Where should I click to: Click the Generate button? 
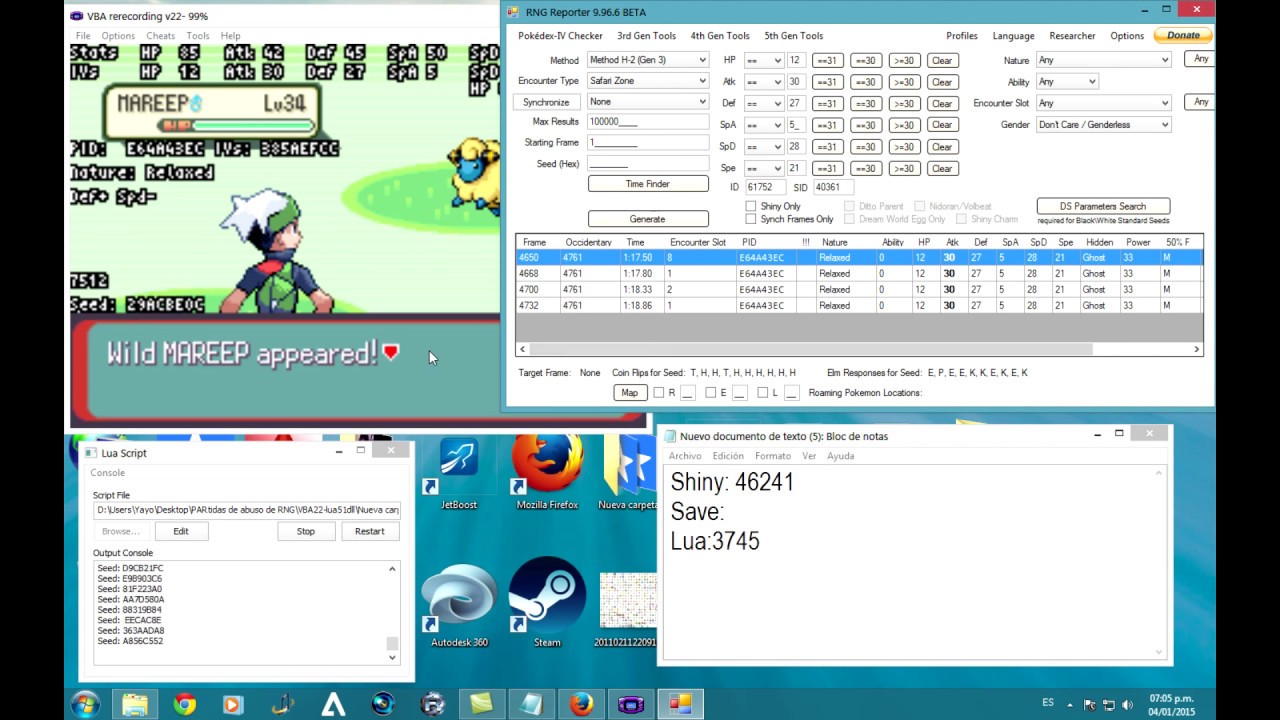pos(648,219)
